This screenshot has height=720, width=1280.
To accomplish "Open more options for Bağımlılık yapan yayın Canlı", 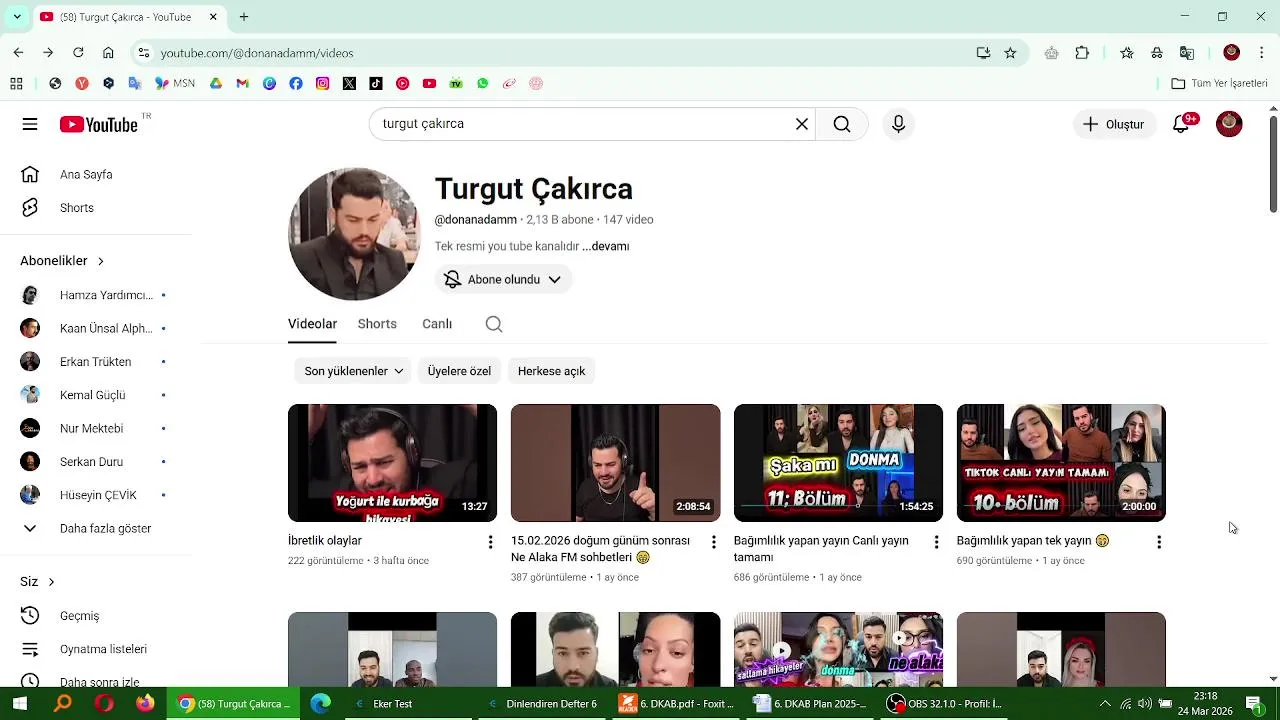I will click(936, 542).
